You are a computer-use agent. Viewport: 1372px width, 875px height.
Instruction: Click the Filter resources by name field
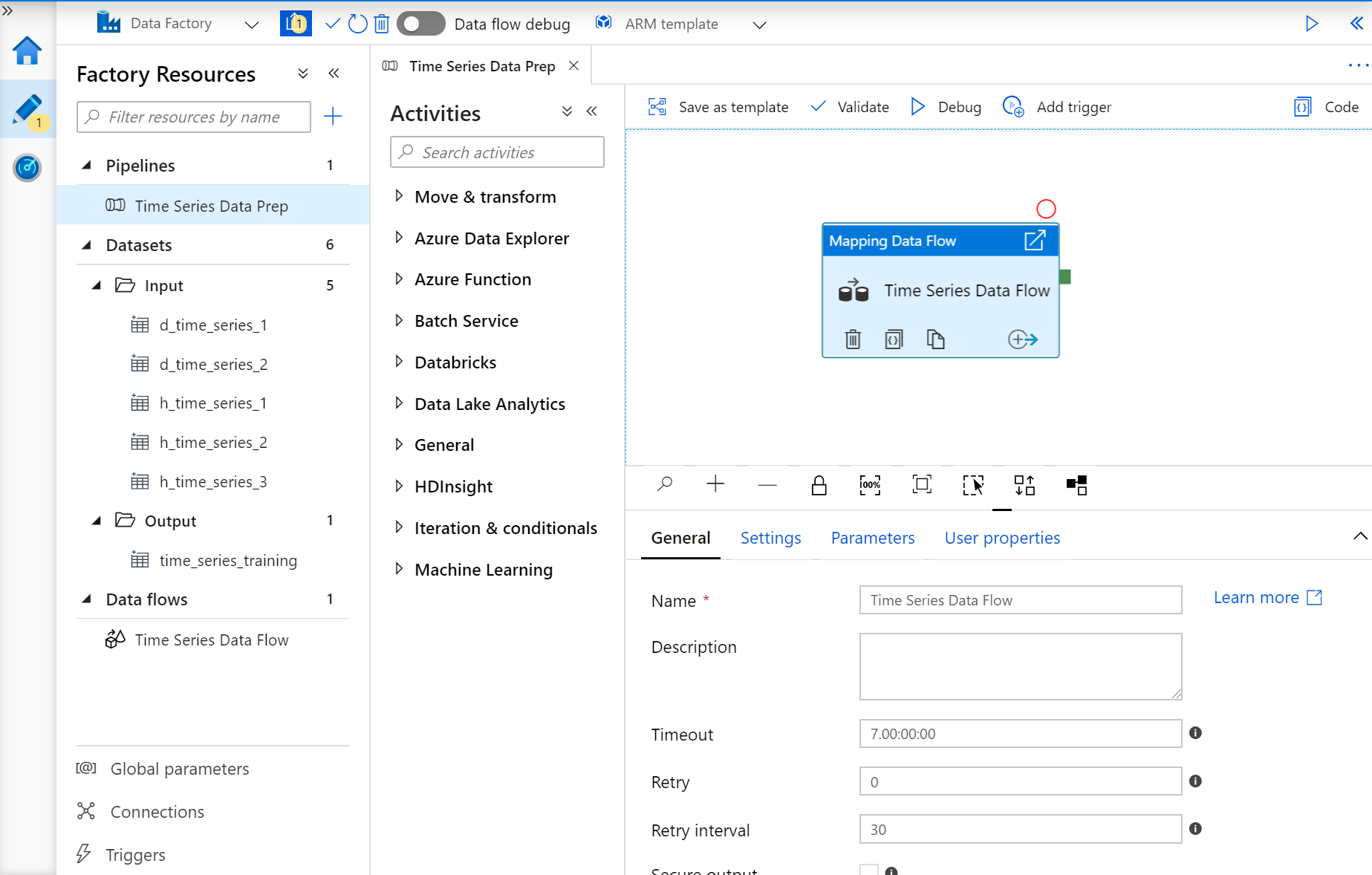click(194, 117)
